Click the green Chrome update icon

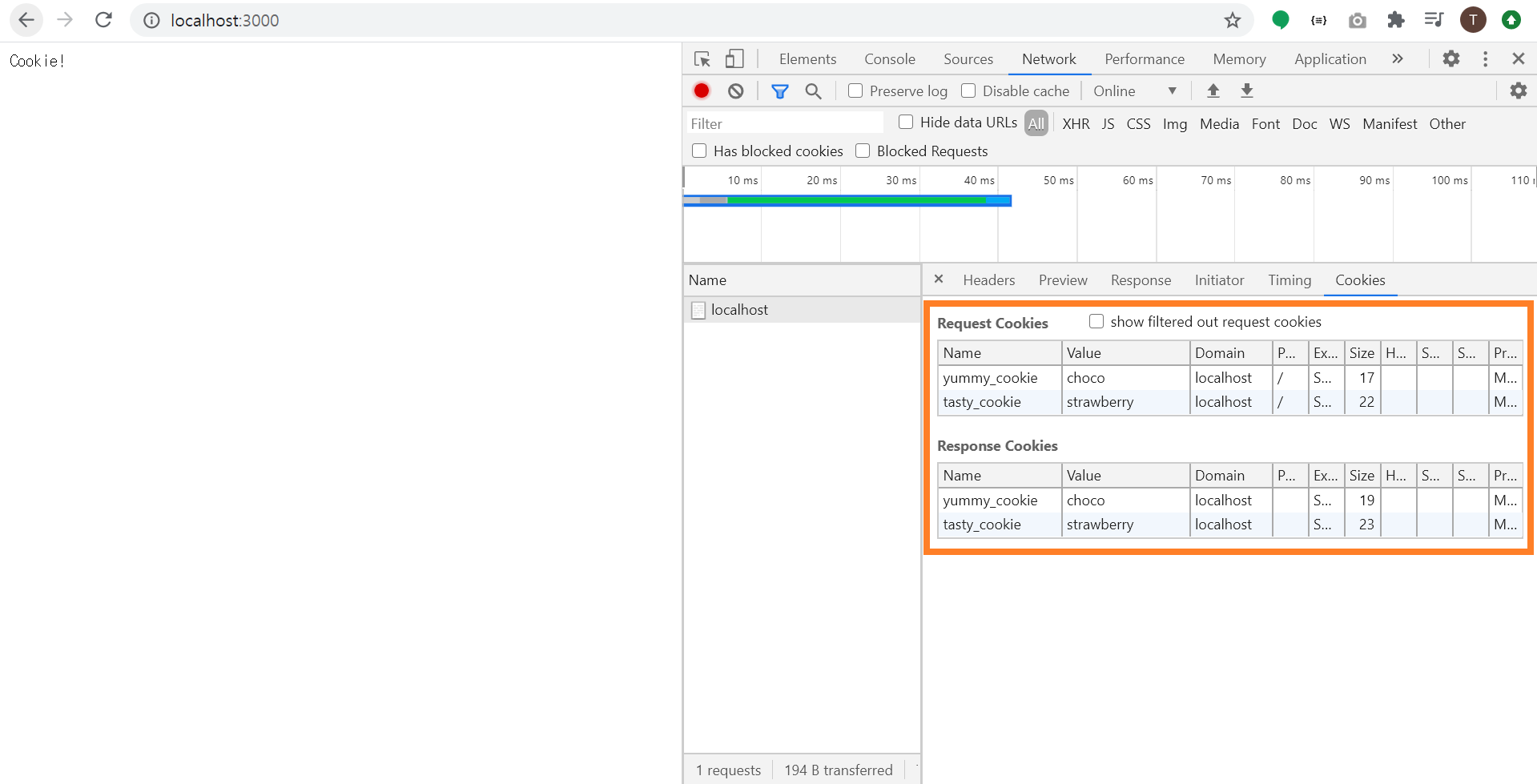click(1511, 20)
